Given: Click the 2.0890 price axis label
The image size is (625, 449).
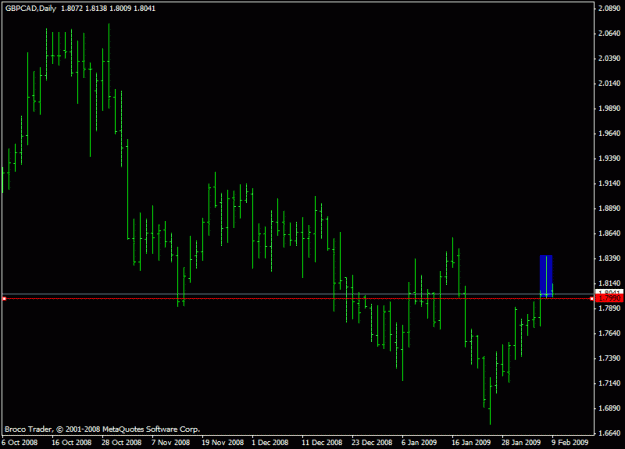Looking at the screenshot, I should coord(609,8).
